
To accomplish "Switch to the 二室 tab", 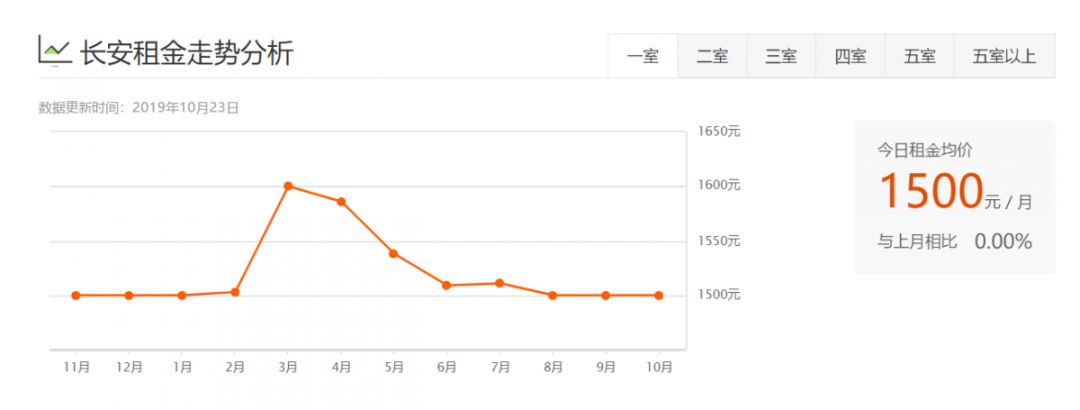I will point(712,56).
